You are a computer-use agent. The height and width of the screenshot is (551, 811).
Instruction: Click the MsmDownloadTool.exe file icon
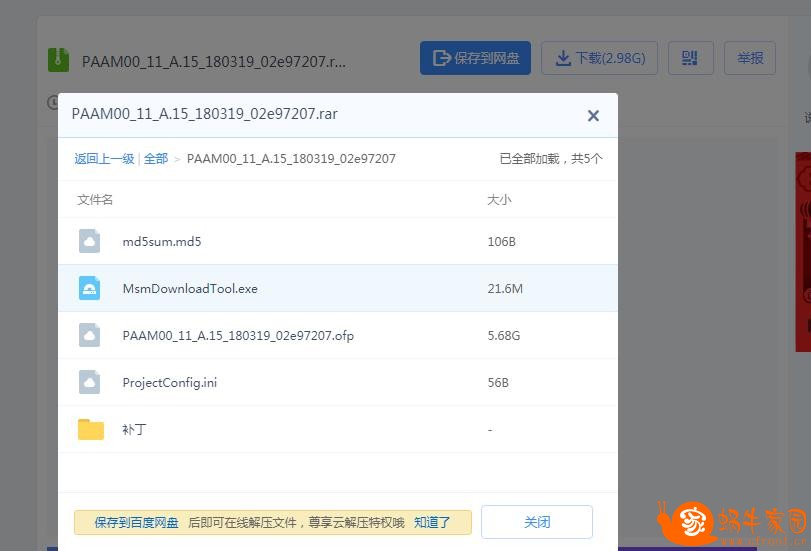point(89,288)
